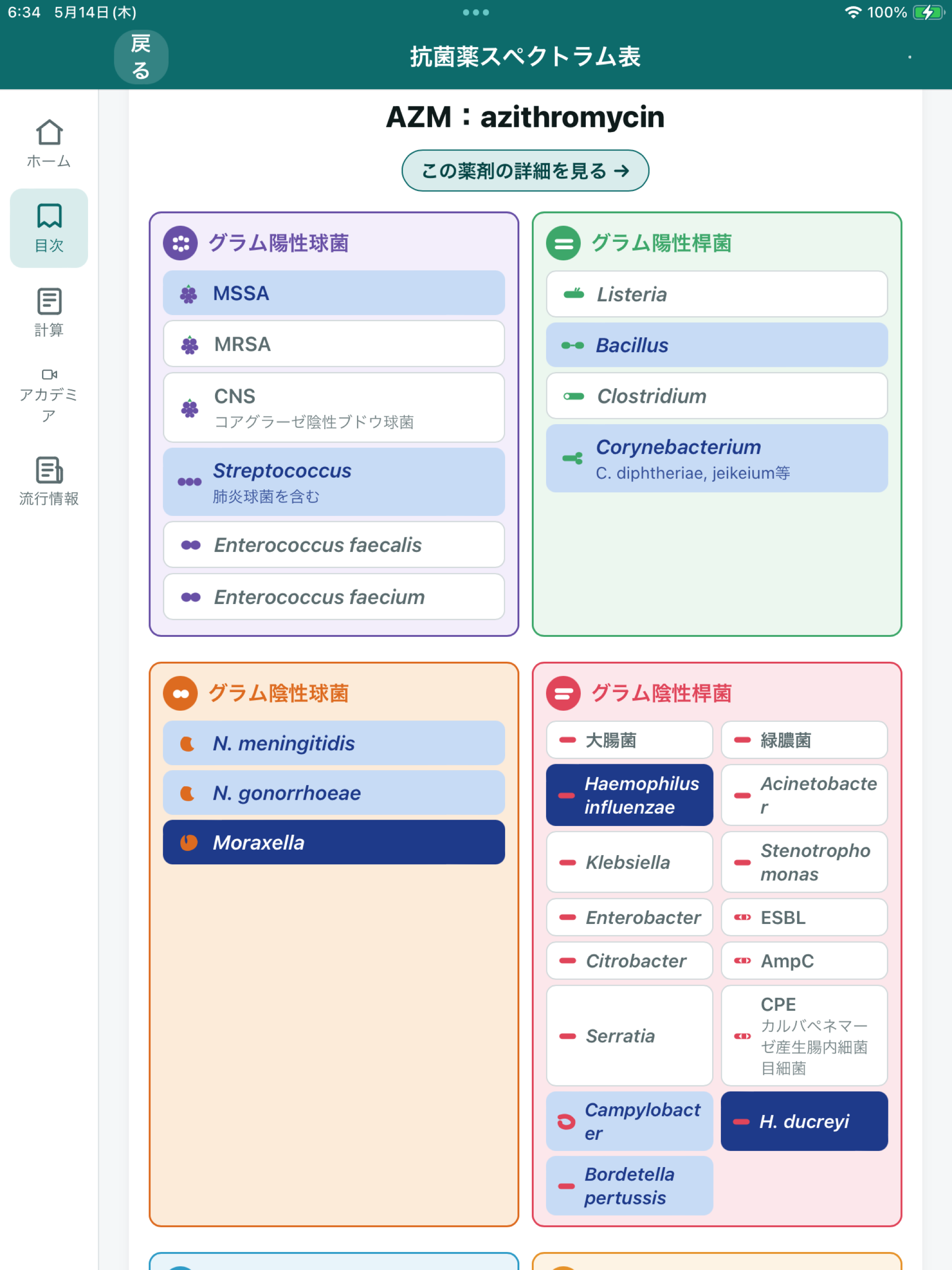Choose N. gonorrhoeae in gram-negative cocci
Image resolution: width=952 pixels, height=1270 pixels.
pos(334,793)
